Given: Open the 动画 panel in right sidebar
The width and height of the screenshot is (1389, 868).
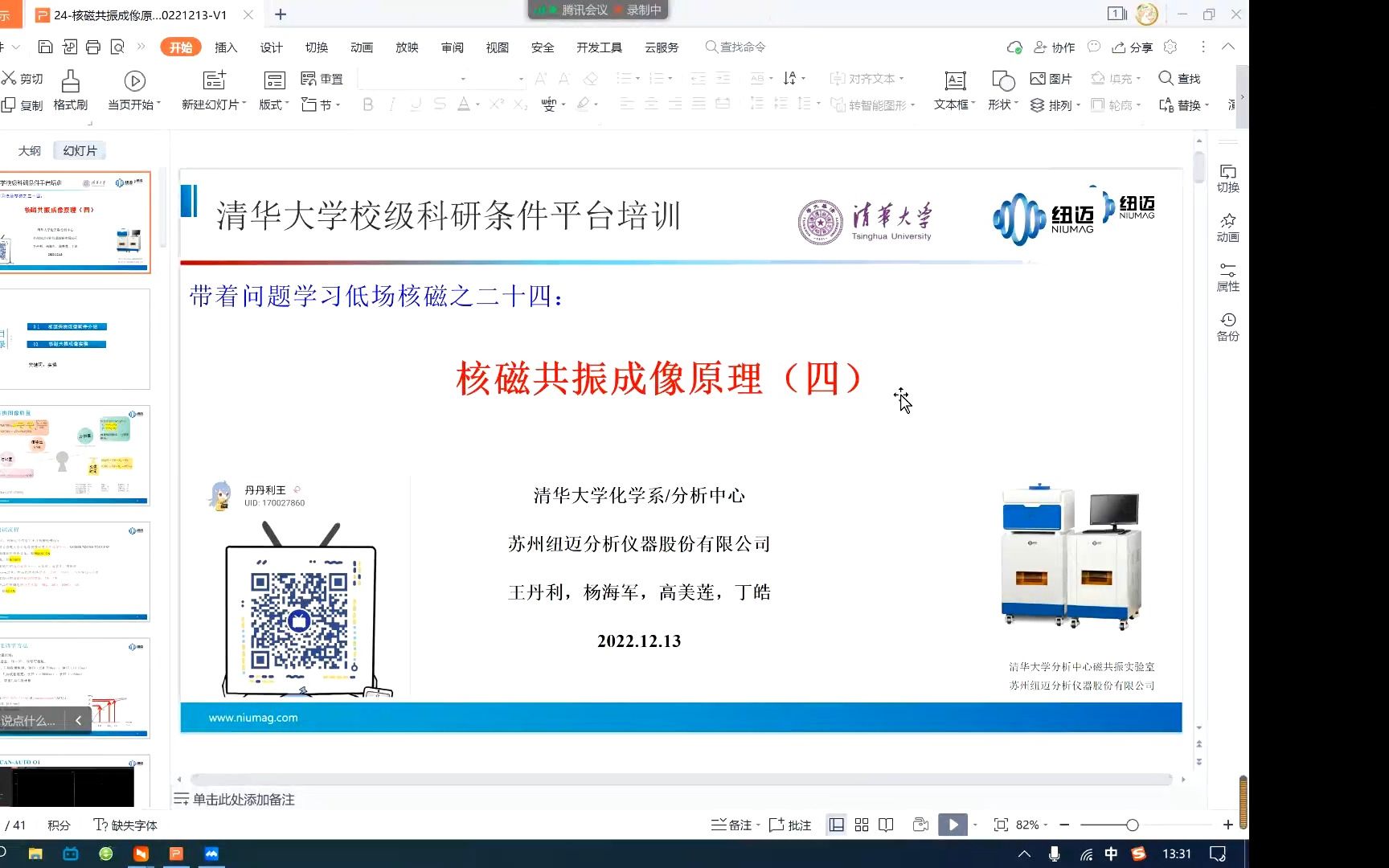Looking at the screenshot, I should tap(1227, 227).
